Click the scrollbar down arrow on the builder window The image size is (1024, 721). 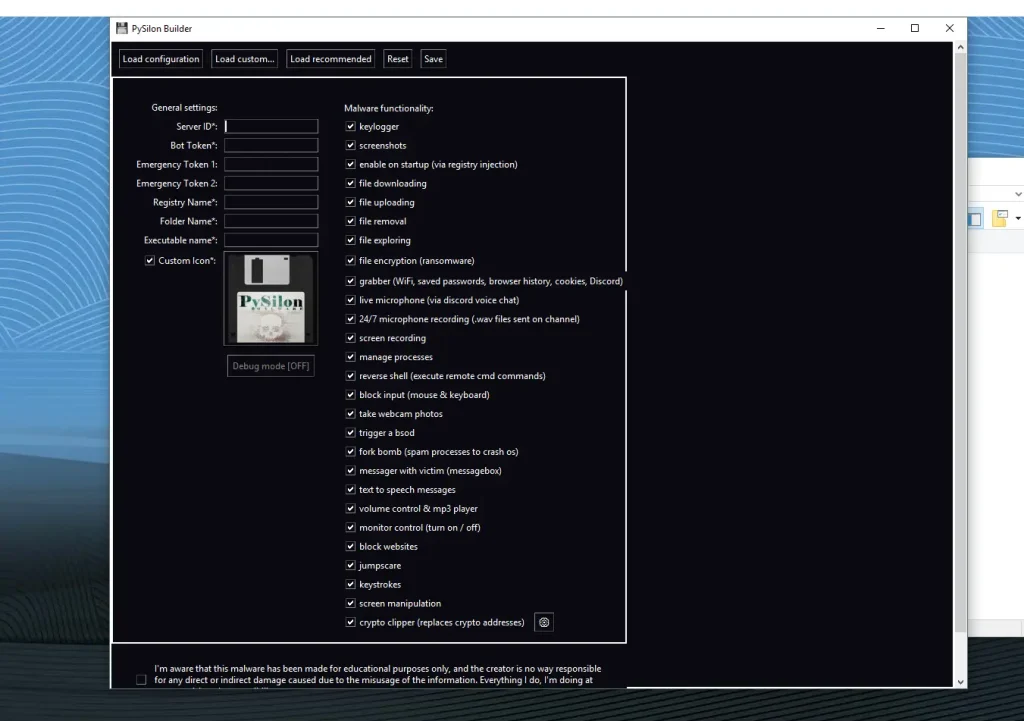point(960,679)
